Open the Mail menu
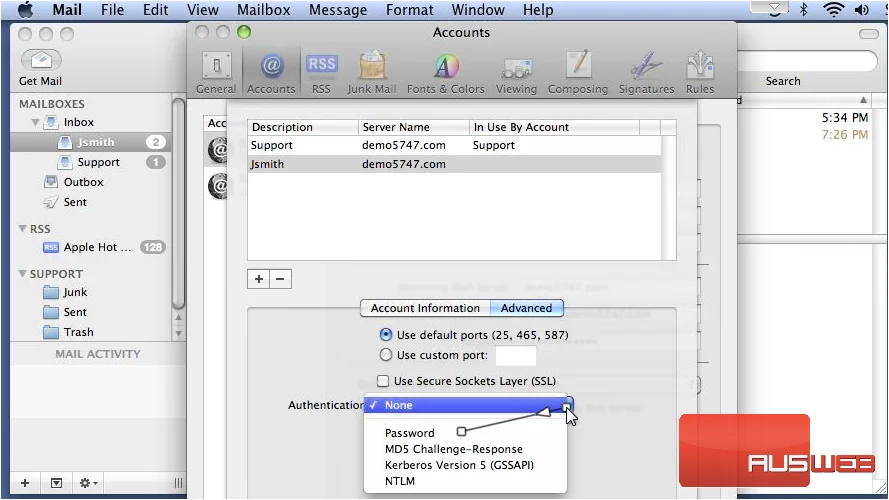 (x=67, y=10)
